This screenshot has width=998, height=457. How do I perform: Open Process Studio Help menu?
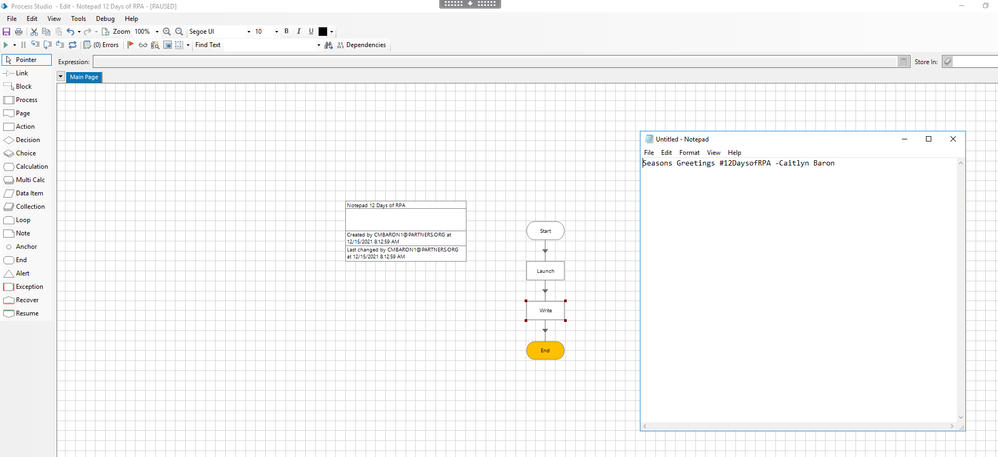pyautogui.click(x=131, y=19)
